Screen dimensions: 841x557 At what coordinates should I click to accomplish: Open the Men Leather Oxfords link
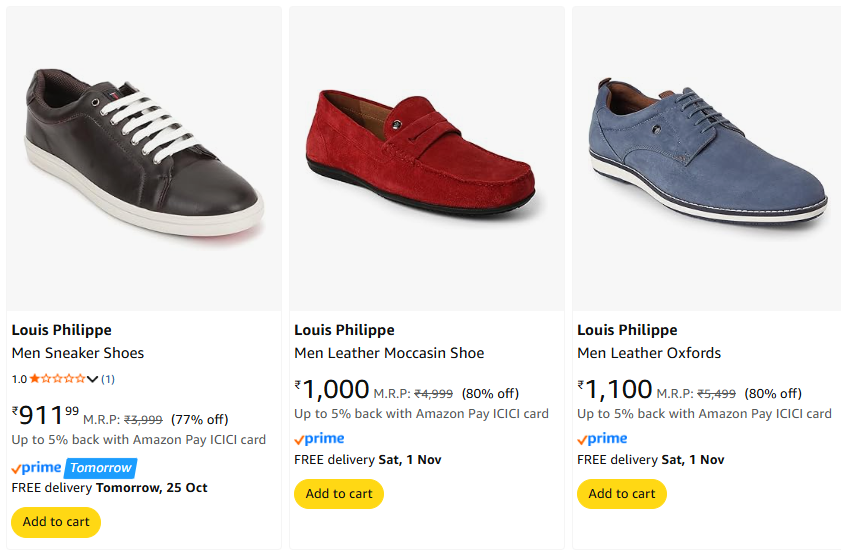(x=649, y=353)
